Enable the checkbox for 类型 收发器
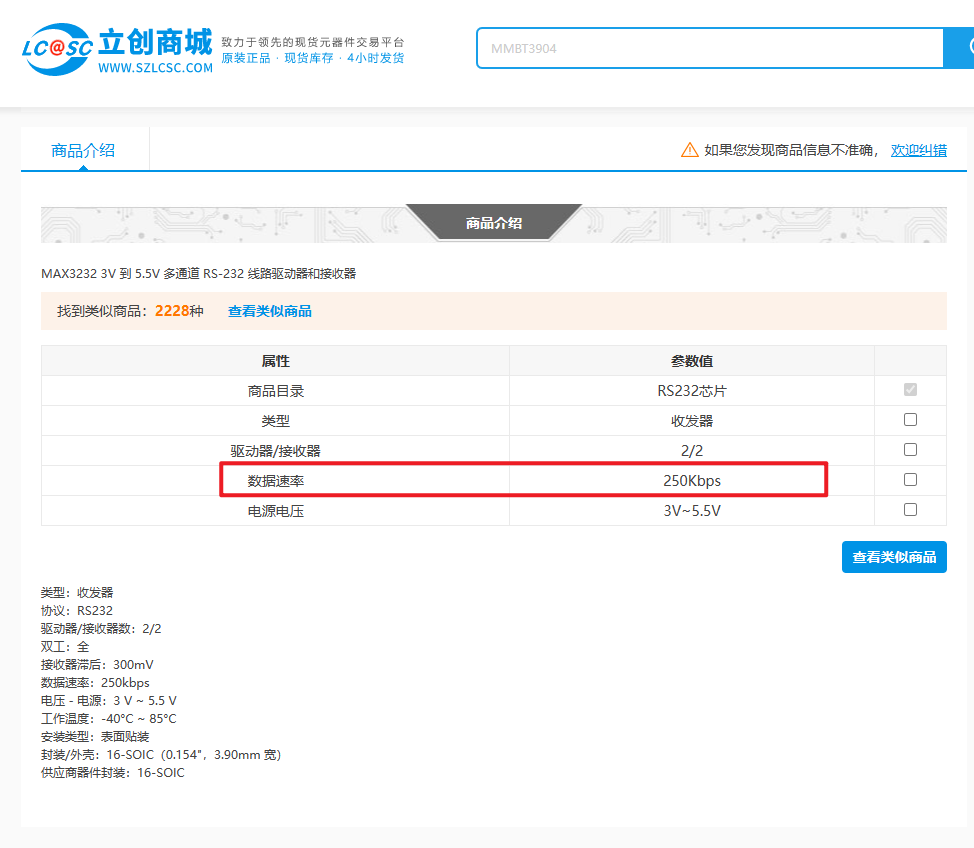This screenshot has height=848, width=974. (910, 420)
